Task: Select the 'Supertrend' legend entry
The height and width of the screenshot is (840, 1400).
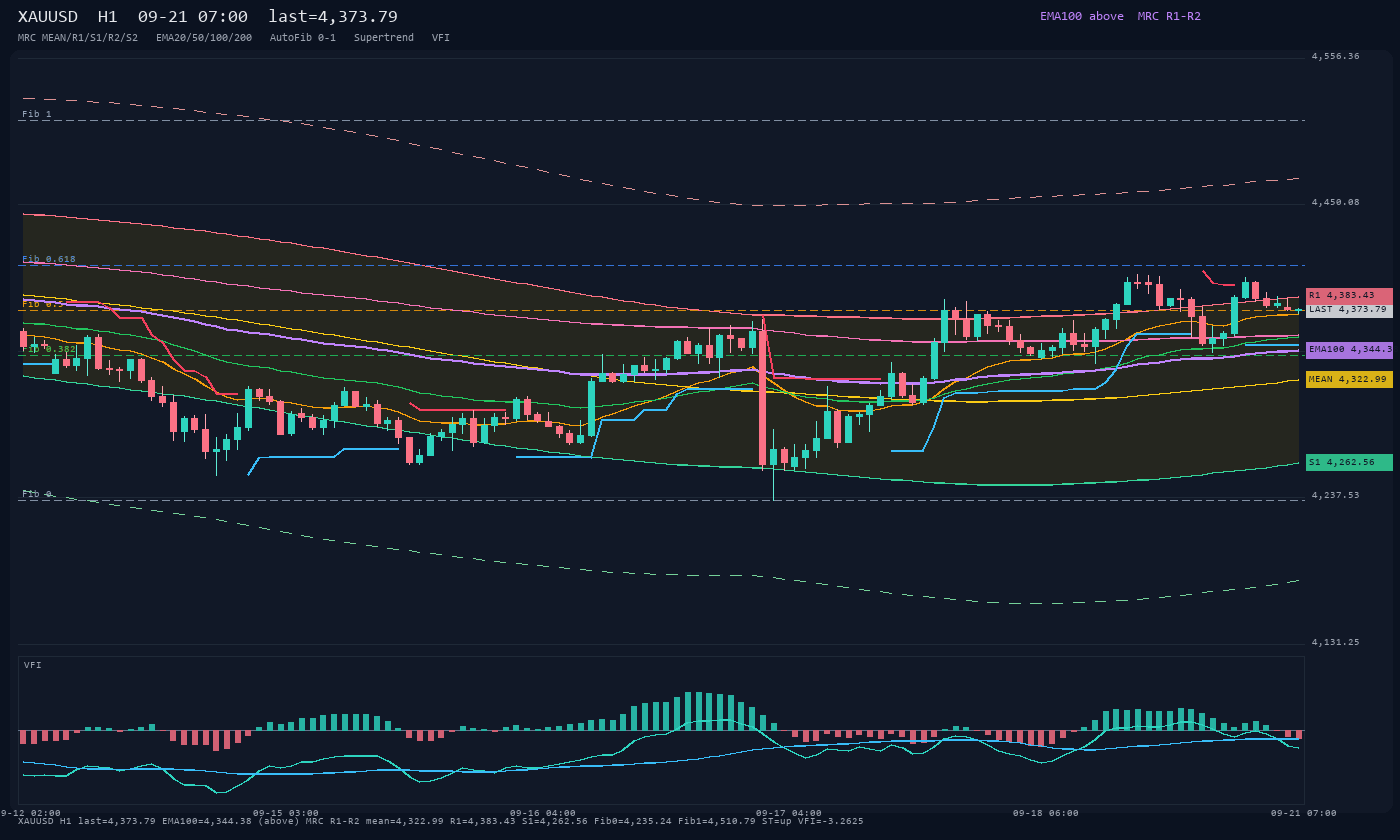Action: (384, 38)
